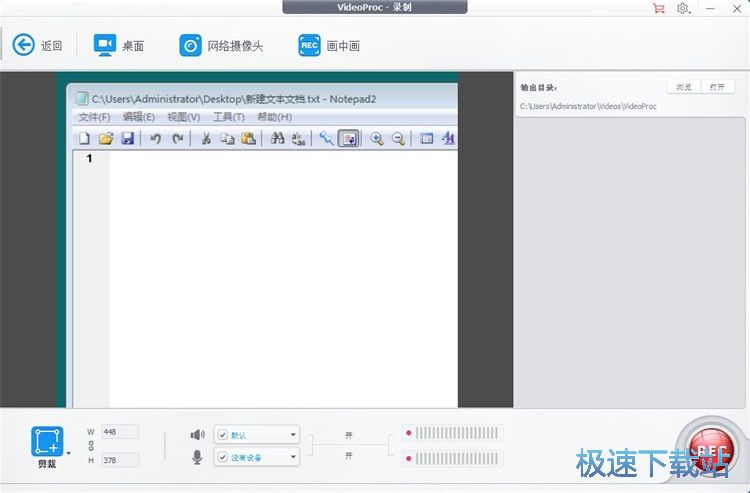Click the crop height (H) input field
The height and width of the screenshot is (493, 750).
point(120,460)
